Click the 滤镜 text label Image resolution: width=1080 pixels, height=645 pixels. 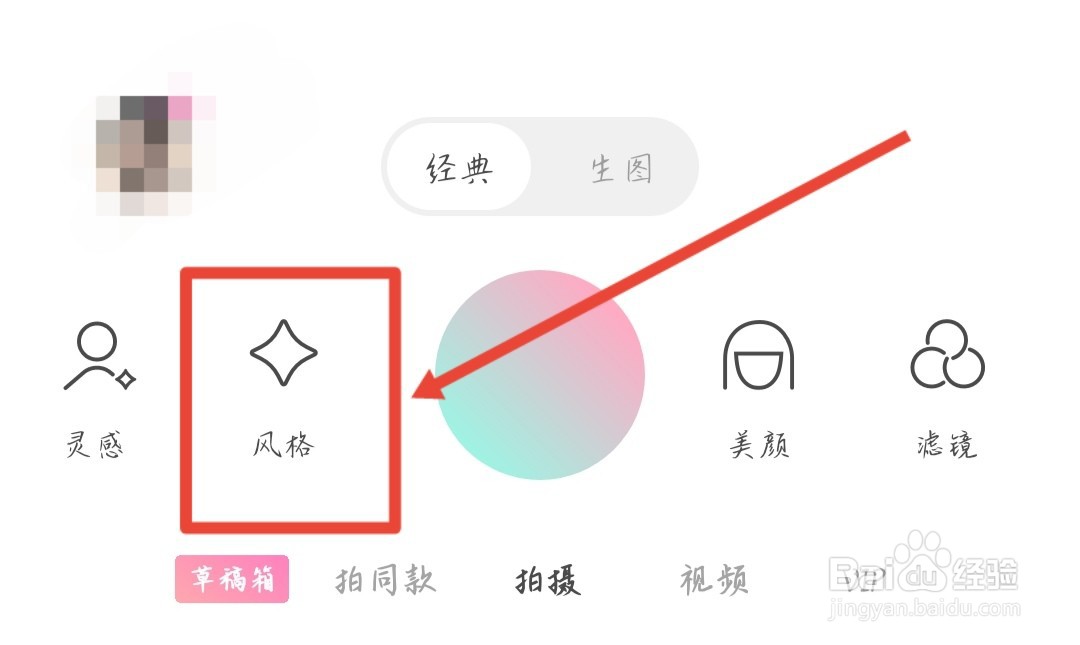[x=947, y=444]
